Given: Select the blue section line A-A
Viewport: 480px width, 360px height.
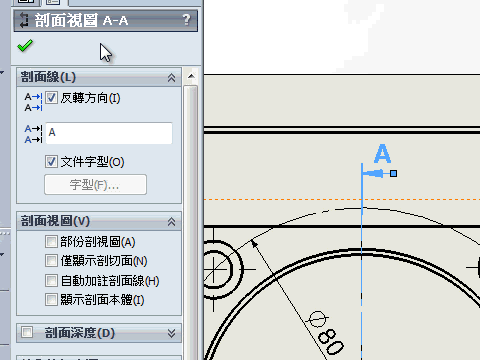Looking at the screenshot, I should point(362,260).
